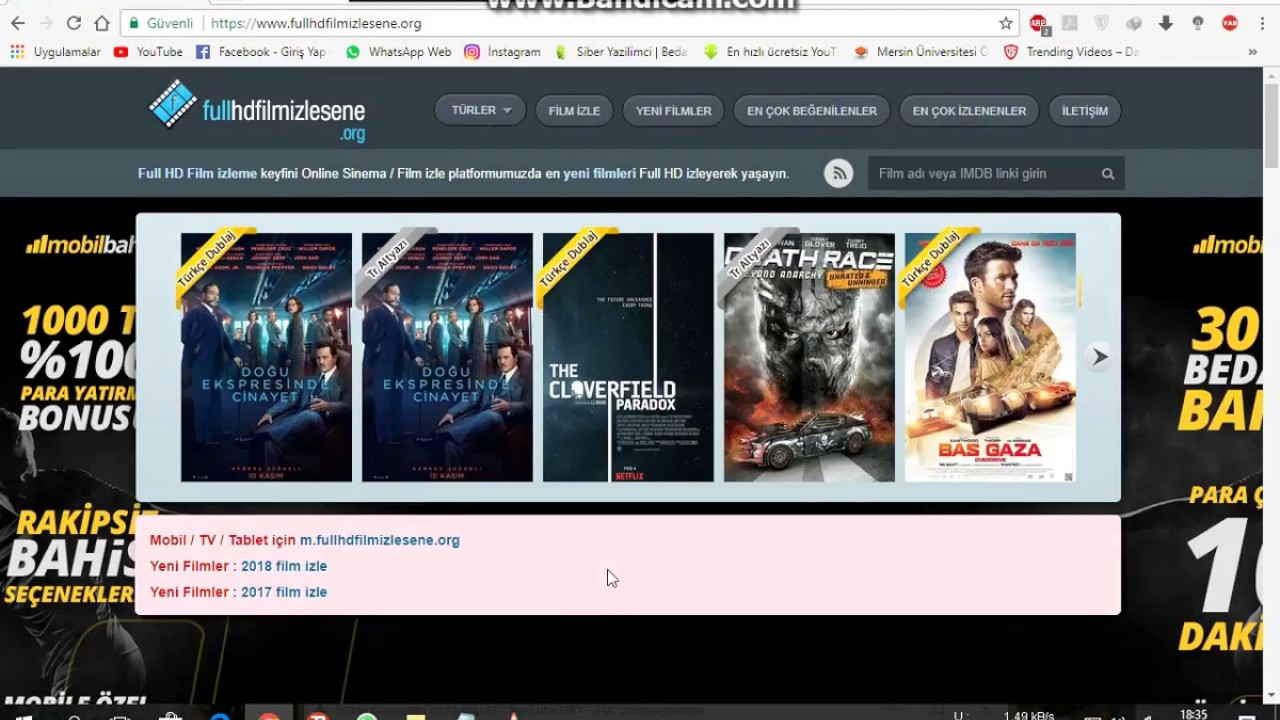Image resolution: width=1280 pixels, height=720 pixels.
Task: Open first Doğu Ekspresinde Cinayet Türkçe Dublaj poster
Action: point(266,357)
